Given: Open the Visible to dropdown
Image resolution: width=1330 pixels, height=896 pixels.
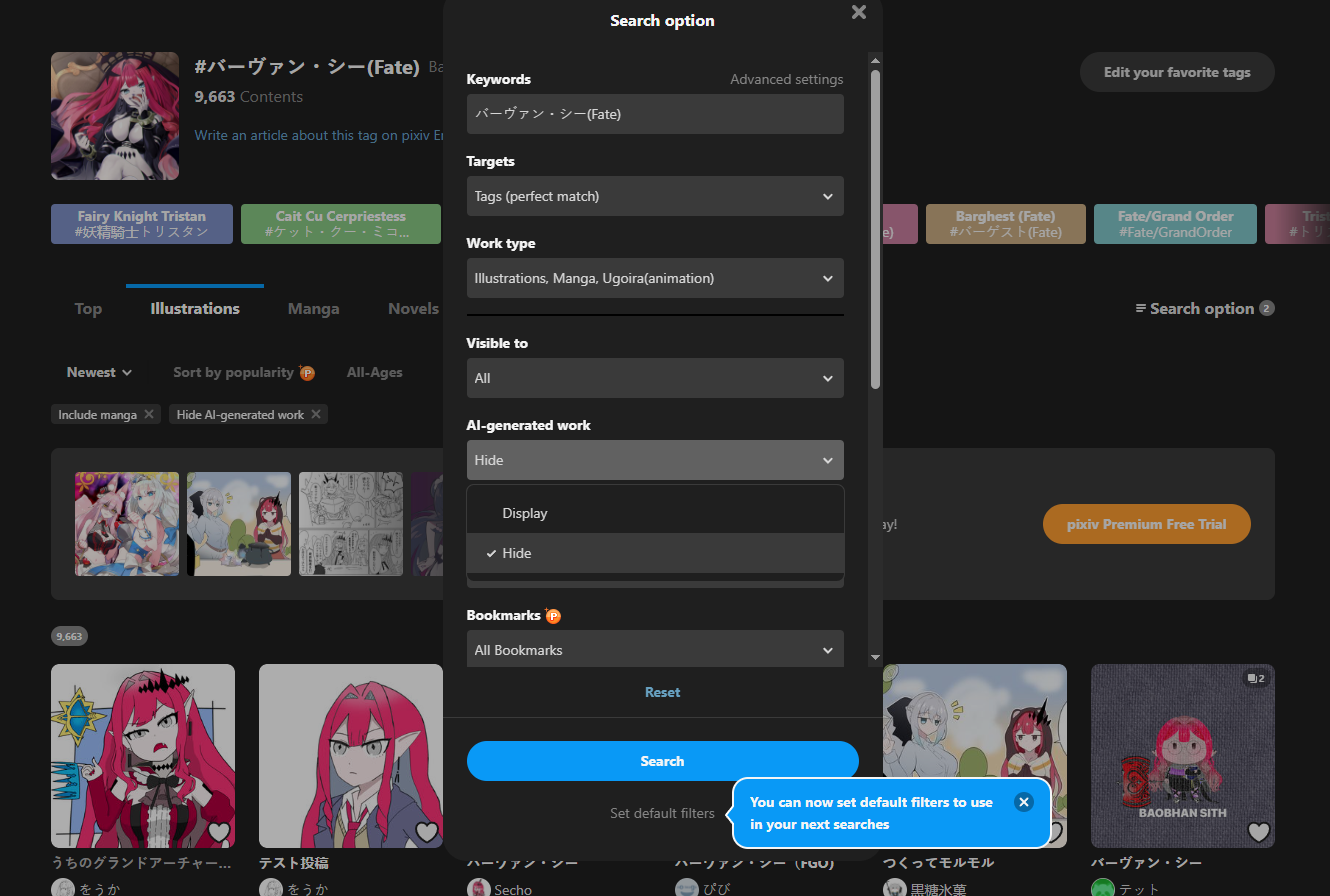Looking at the screenshot, I should click(655, 378).
